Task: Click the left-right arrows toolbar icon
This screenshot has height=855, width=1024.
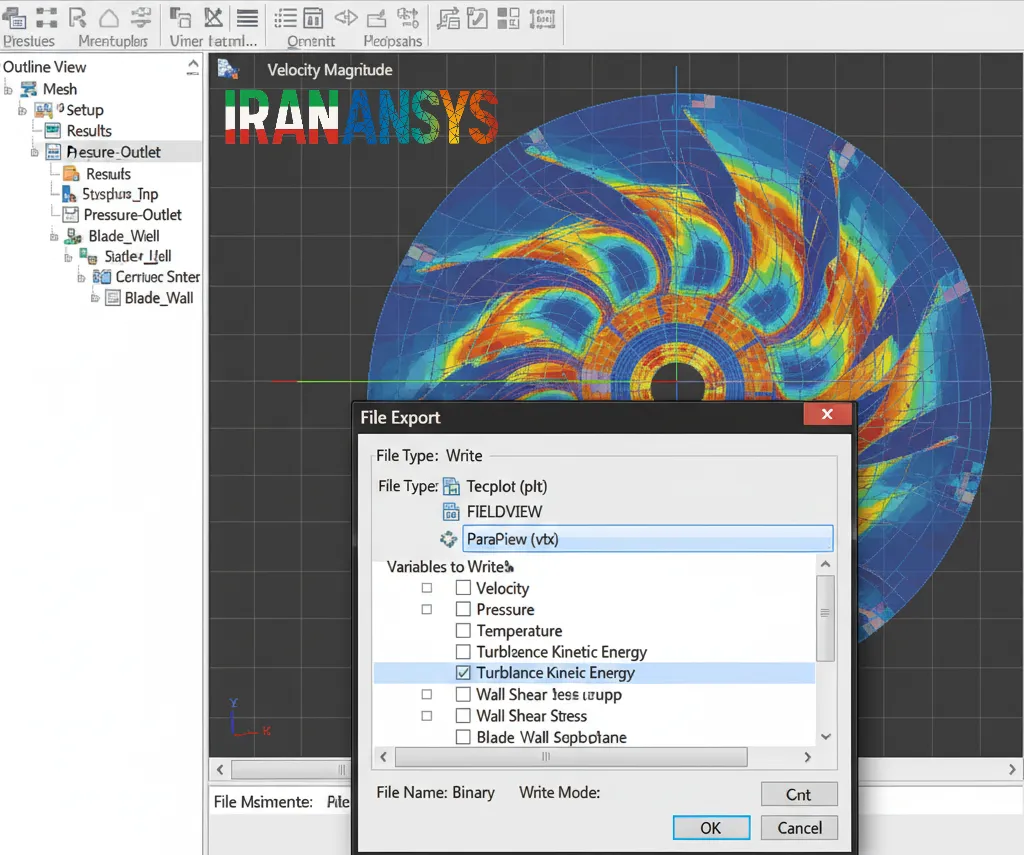Action: pyautogui.click(x=346, y=18)
